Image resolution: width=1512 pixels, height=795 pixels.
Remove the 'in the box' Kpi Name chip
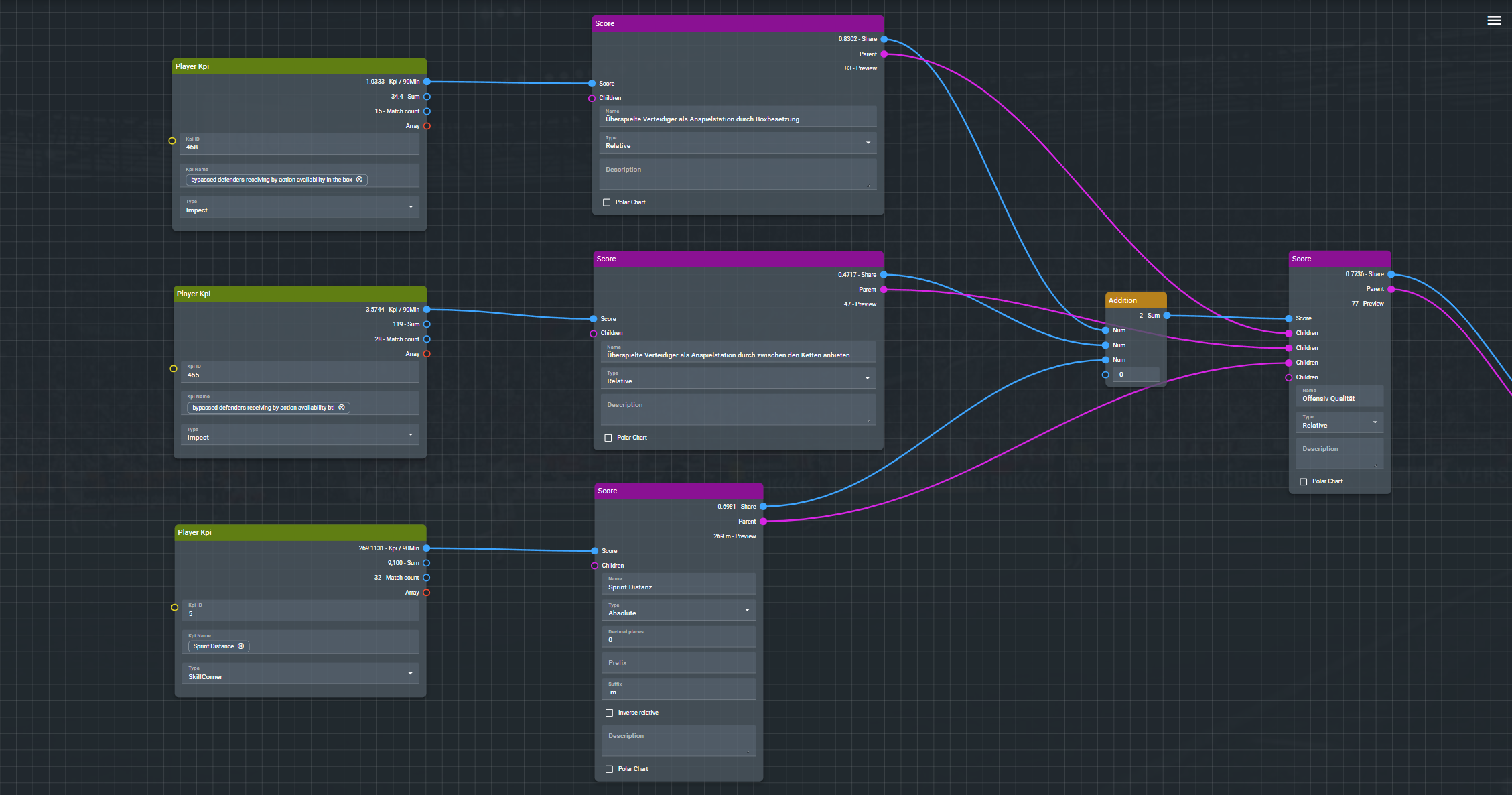tap(359, 180)
